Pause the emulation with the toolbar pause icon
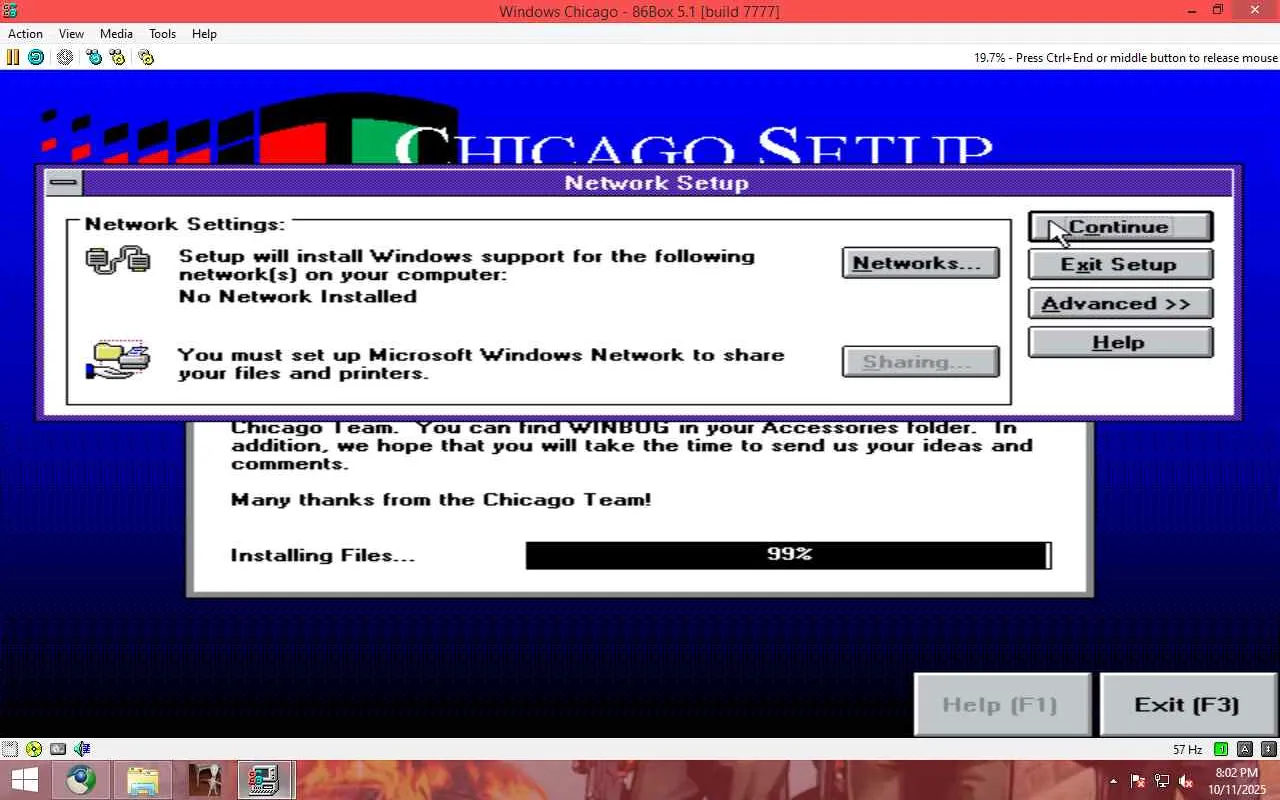The width and height of the screenshot is (1280, 800). pyautogui.click(x=13, y=57)
